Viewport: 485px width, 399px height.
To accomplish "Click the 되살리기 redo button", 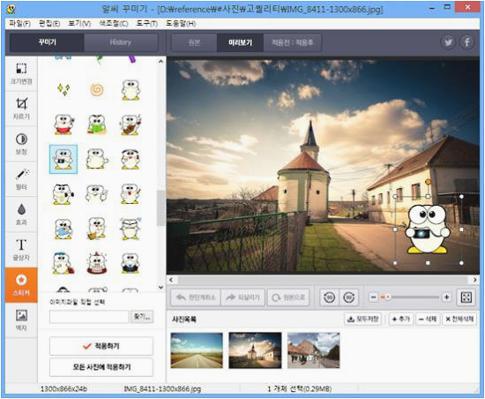I will pyautogui.click(x=243, y=297).
